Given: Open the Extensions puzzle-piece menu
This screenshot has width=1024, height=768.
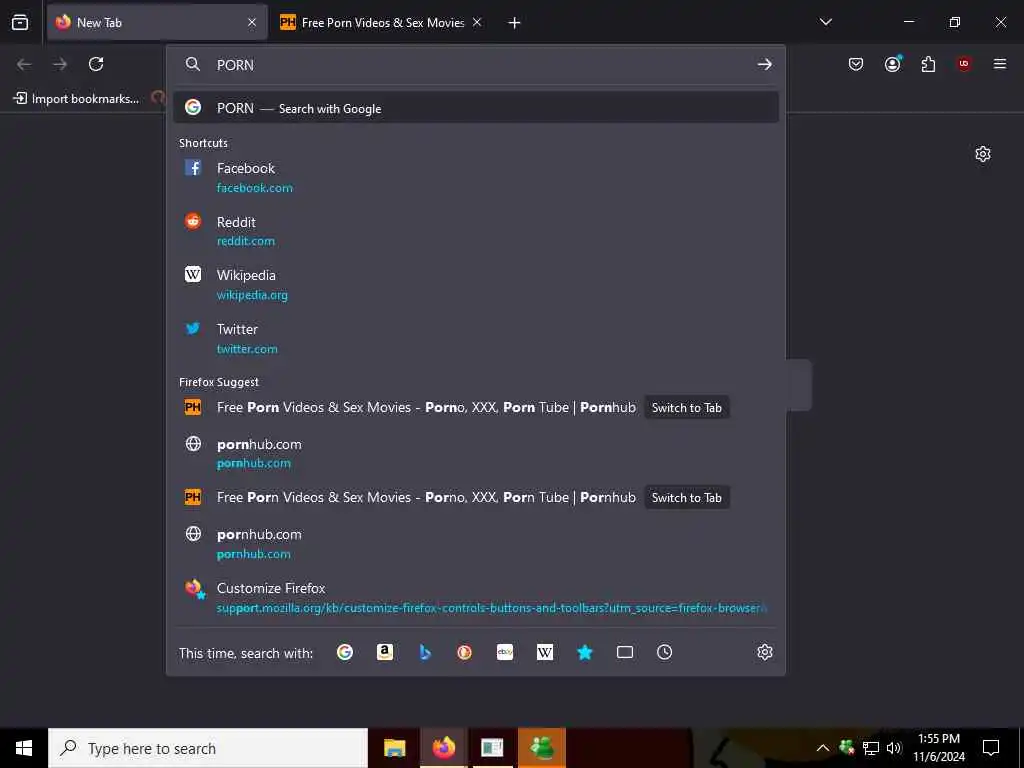Looking at the screenshot, I should tap(928, 64).
